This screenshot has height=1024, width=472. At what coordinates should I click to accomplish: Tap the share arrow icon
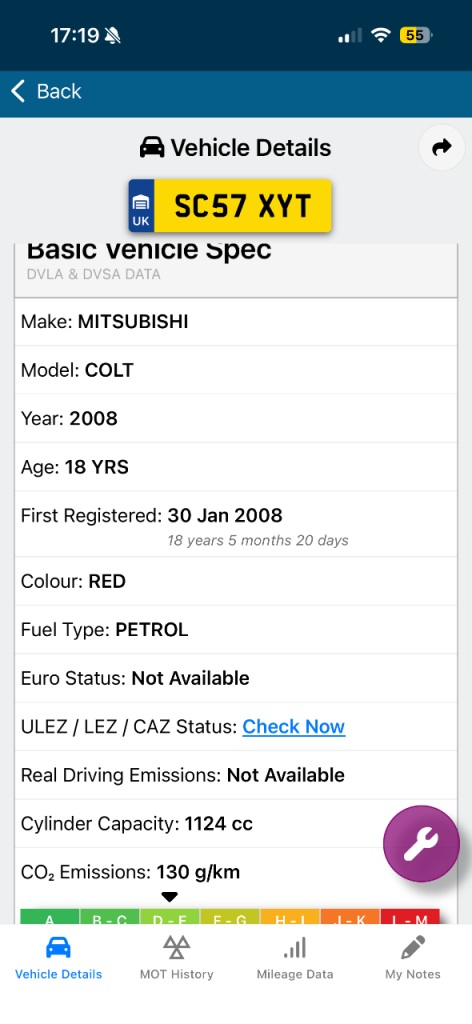tap(442, 148)
